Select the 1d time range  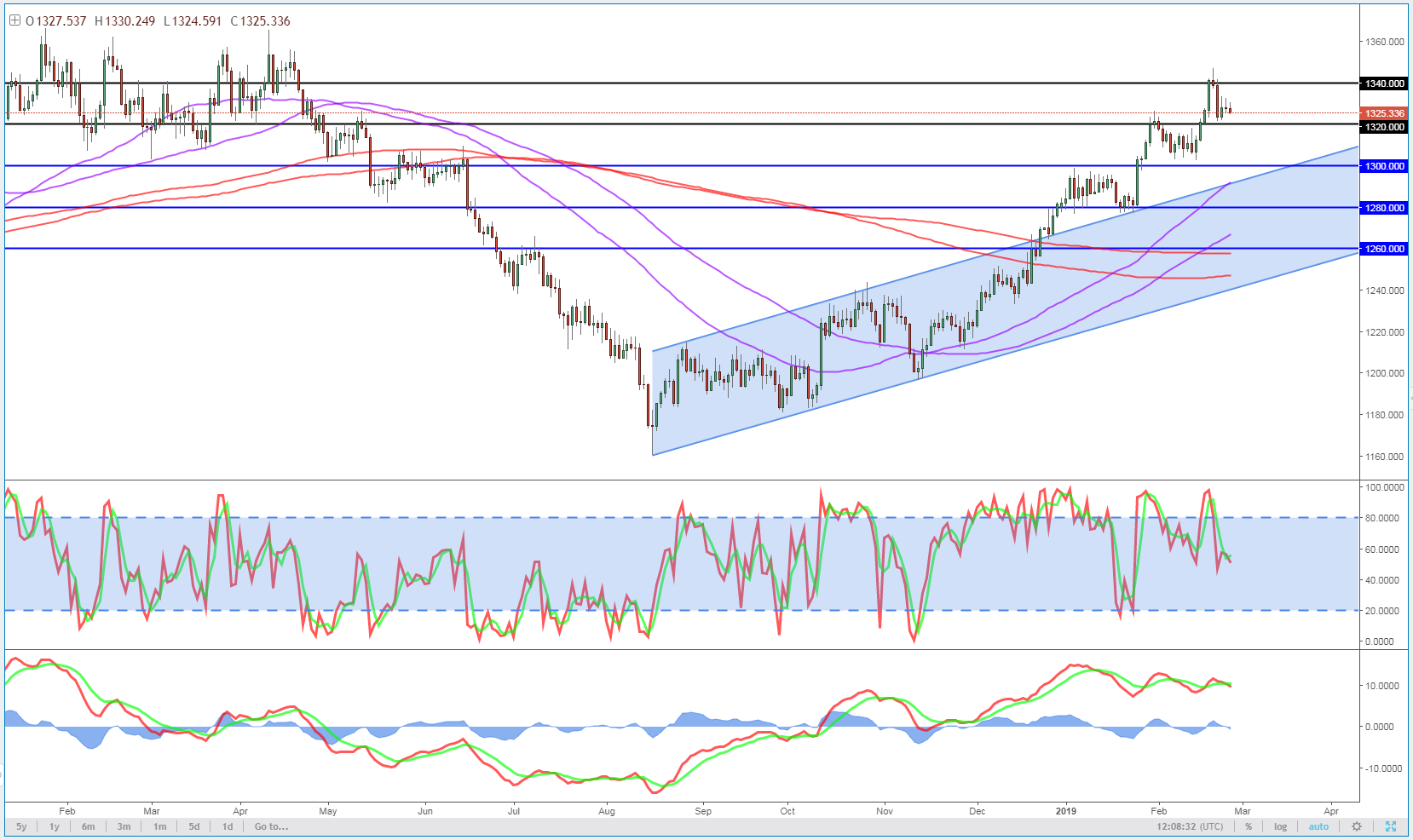point(228,826)
